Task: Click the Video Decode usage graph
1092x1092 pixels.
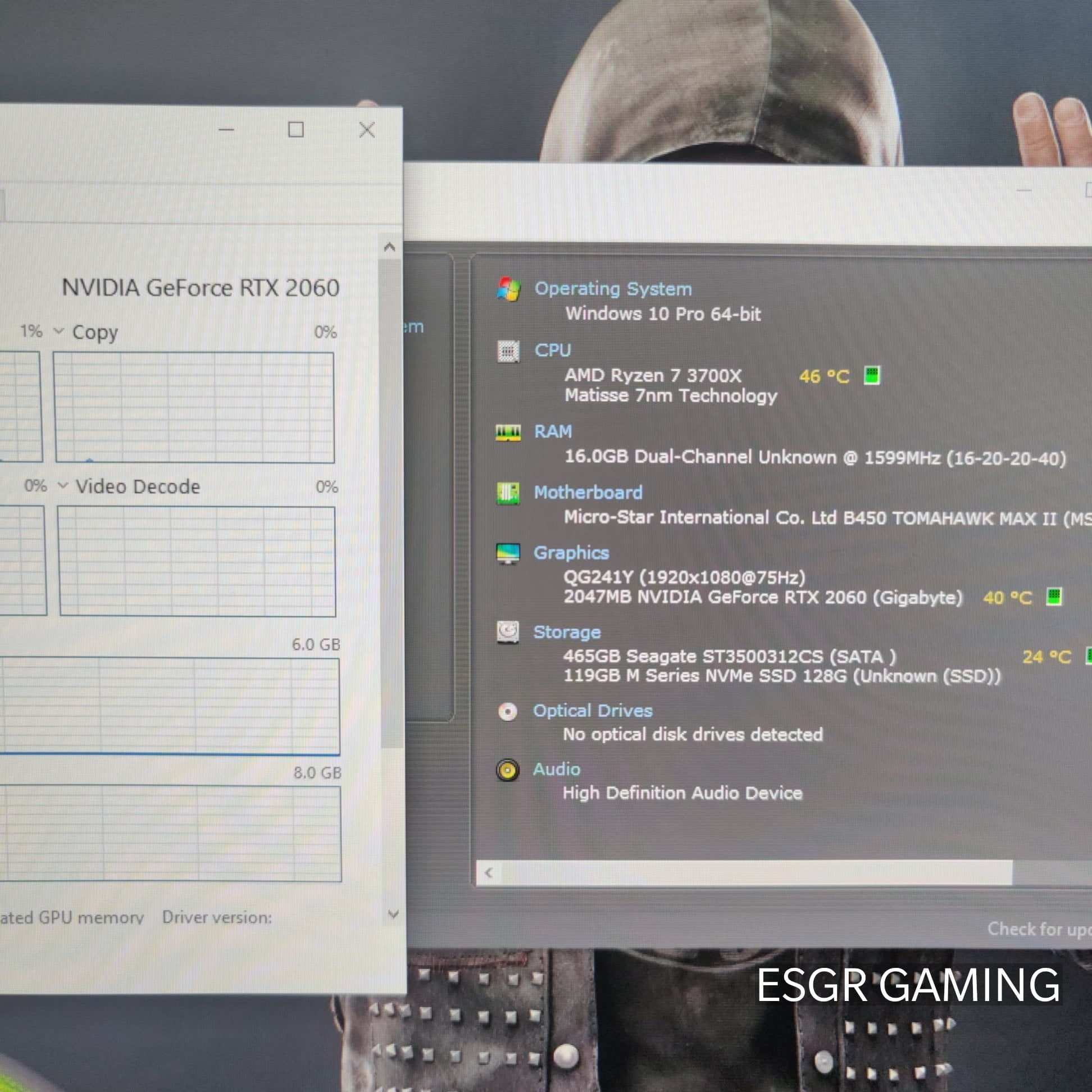Action: click(x=197, y=561)
